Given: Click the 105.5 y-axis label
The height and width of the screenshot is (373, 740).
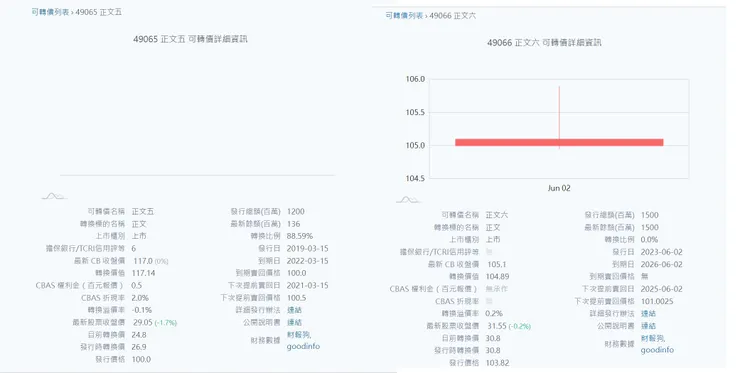Looking at the screenshot, I should click(x=415, y=112).
